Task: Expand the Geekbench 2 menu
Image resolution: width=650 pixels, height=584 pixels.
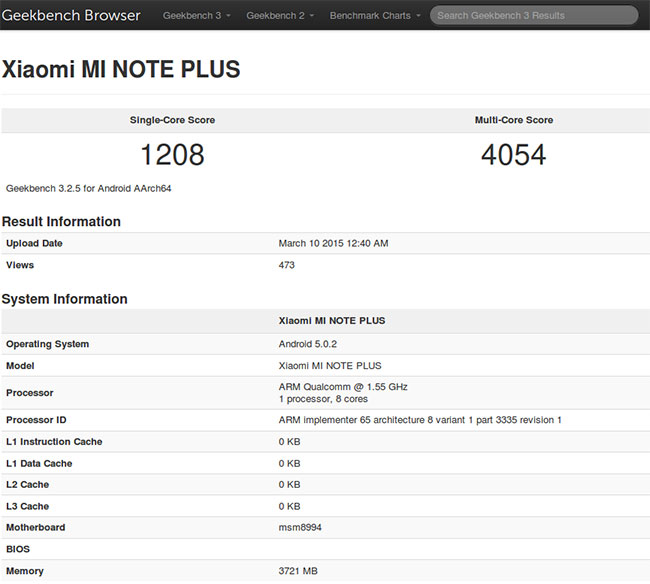Action: [x=280, y=16]
